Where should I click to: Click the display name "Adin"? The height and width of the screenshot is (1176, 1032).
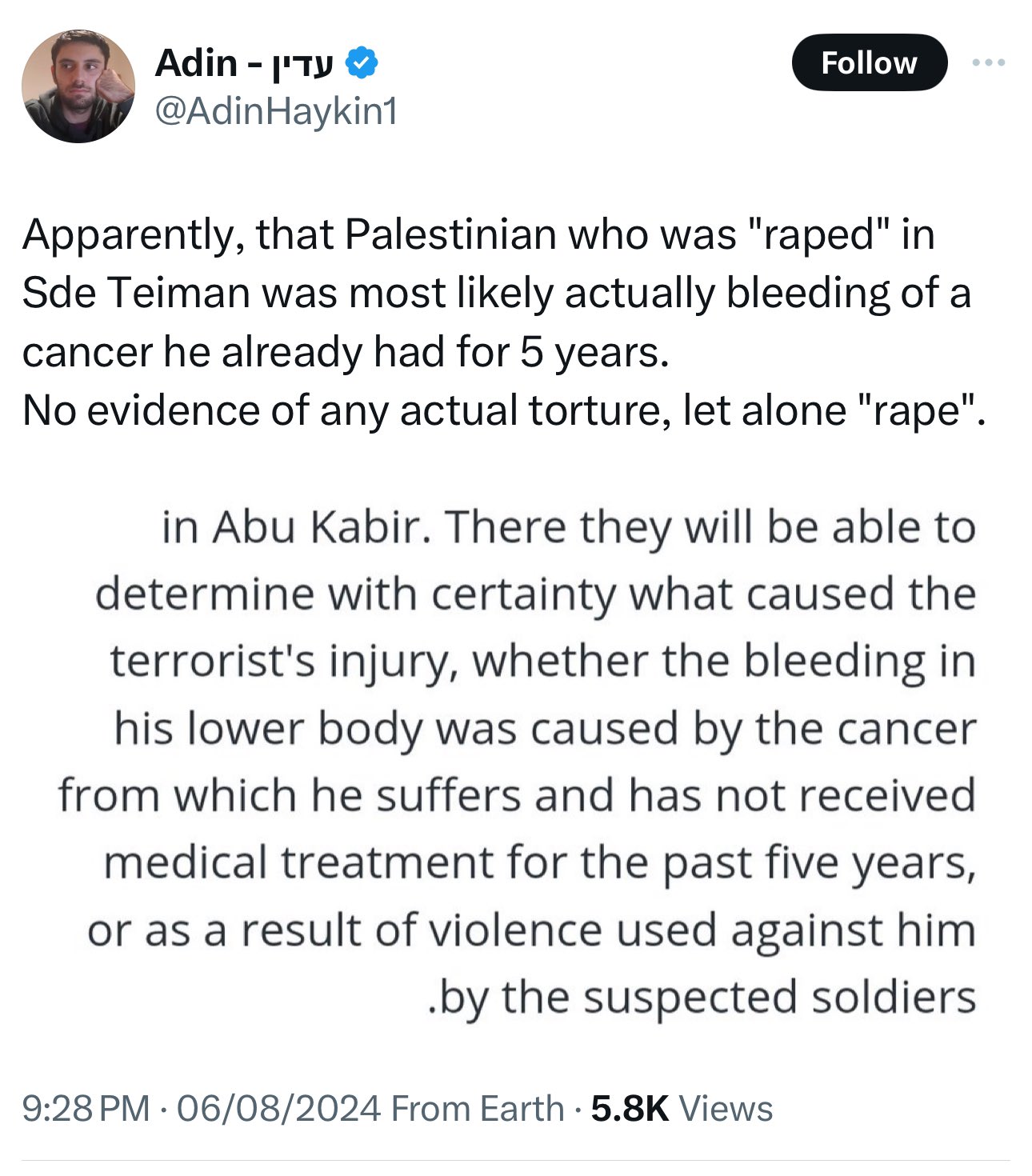[x=196, y=62]
